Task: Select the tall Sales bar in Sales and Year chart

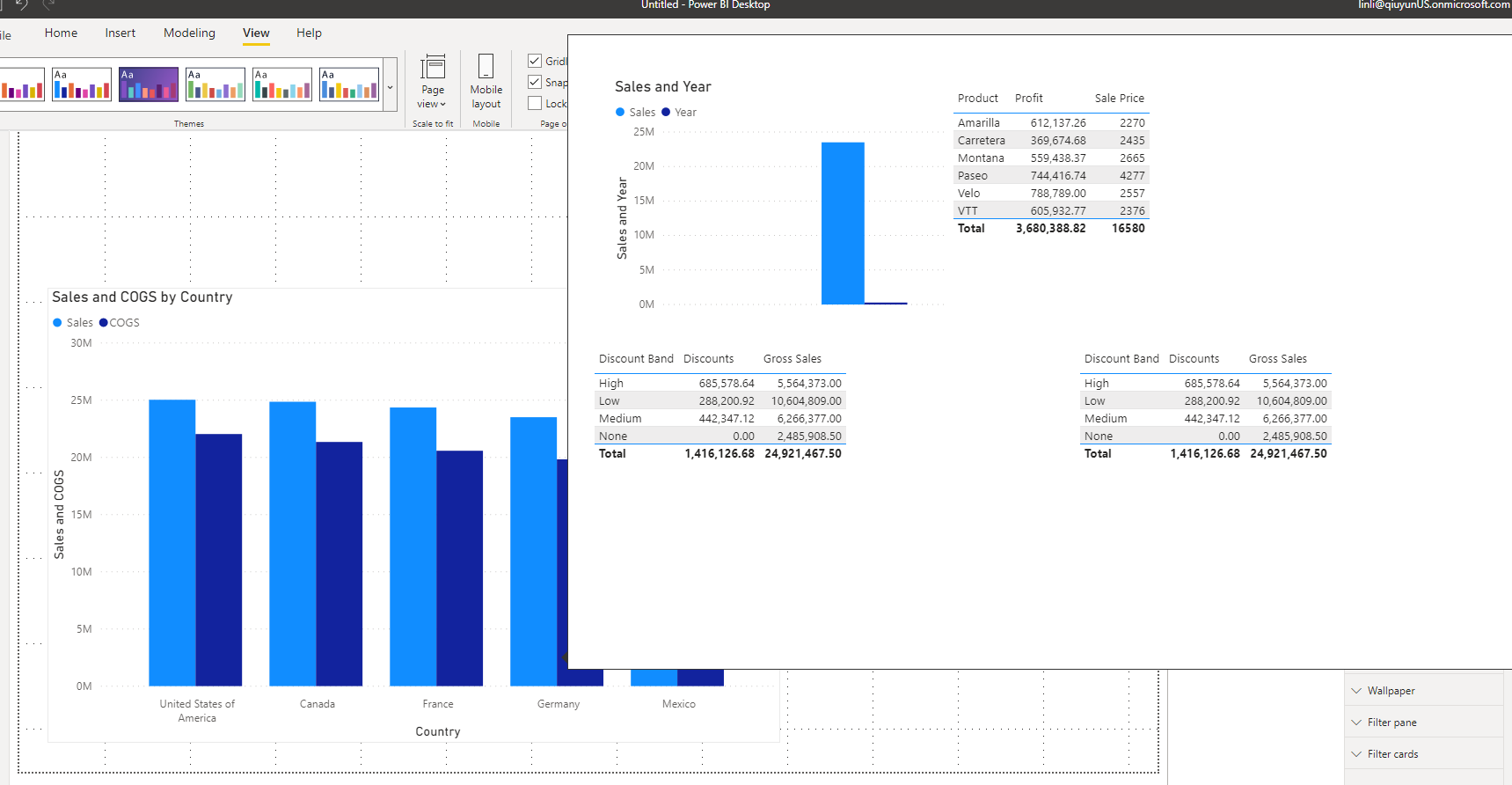Action: tap(843, 224)
